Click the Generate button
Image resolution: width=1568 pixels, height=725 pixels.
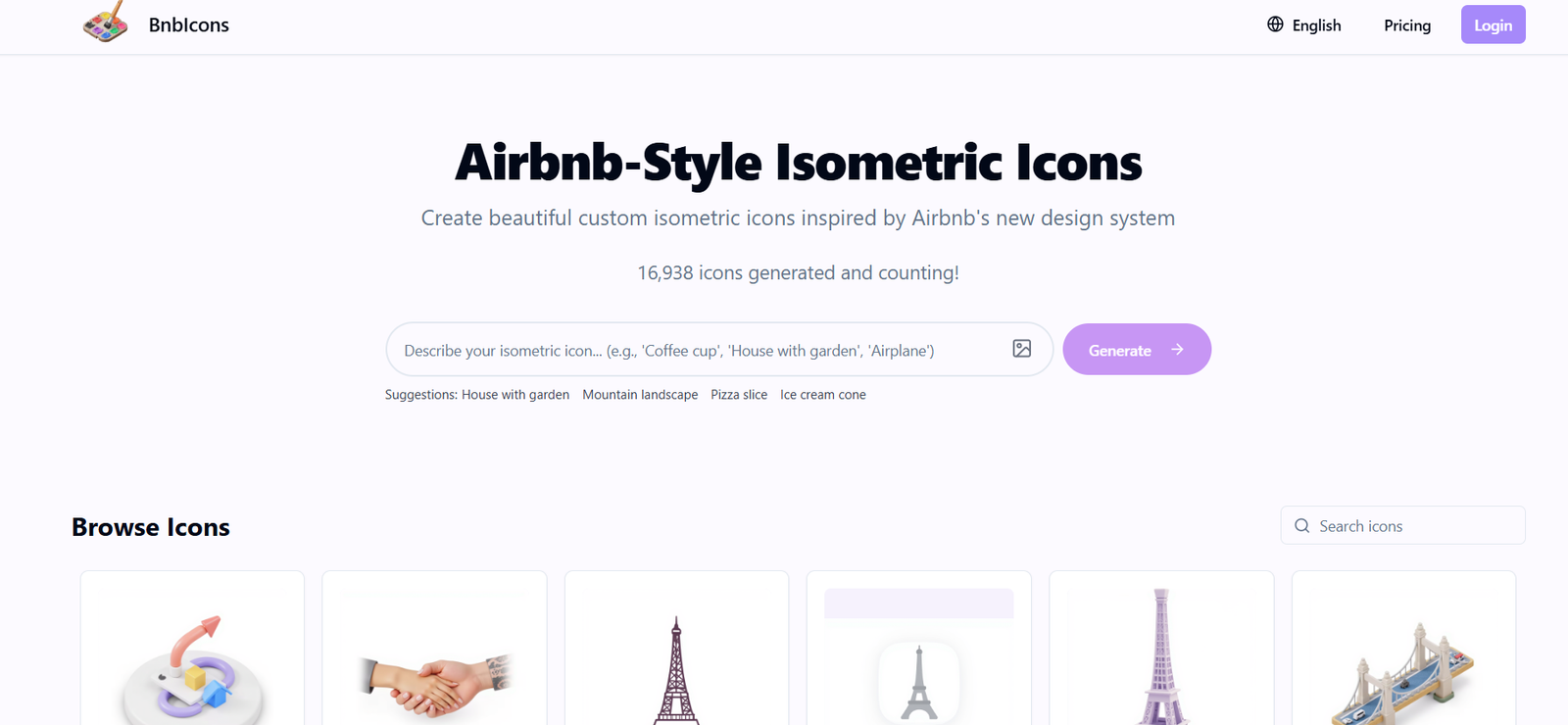1137,350
